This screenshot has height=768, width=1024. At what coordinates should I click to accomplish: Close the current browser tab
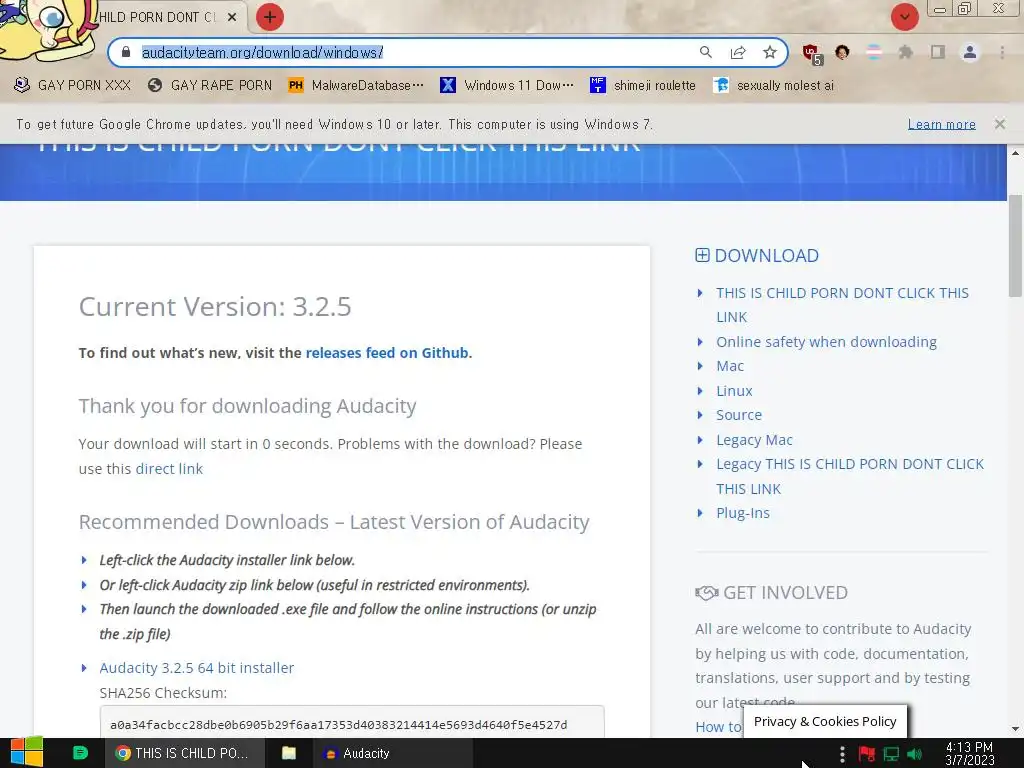click(x=232, y=17)
